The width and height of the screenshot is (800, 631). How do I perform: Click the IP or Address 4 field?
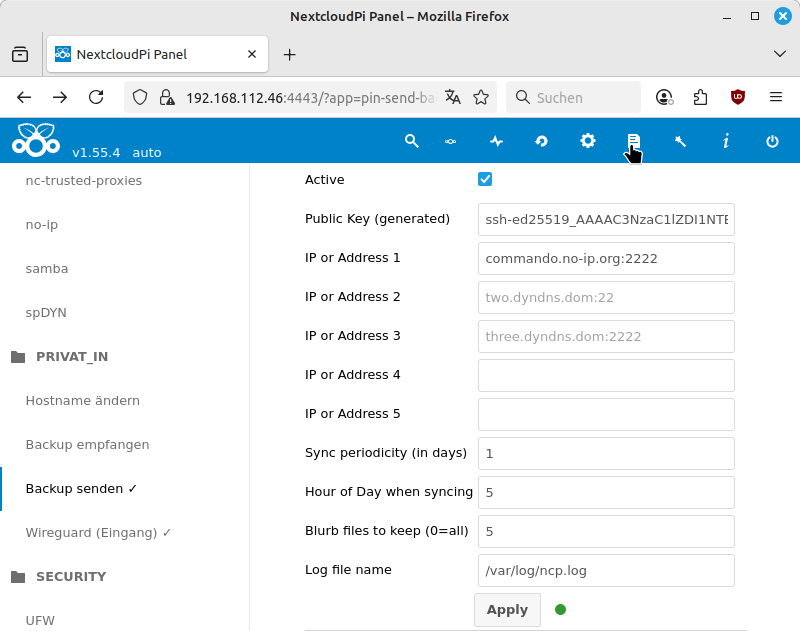coord(606,375)
